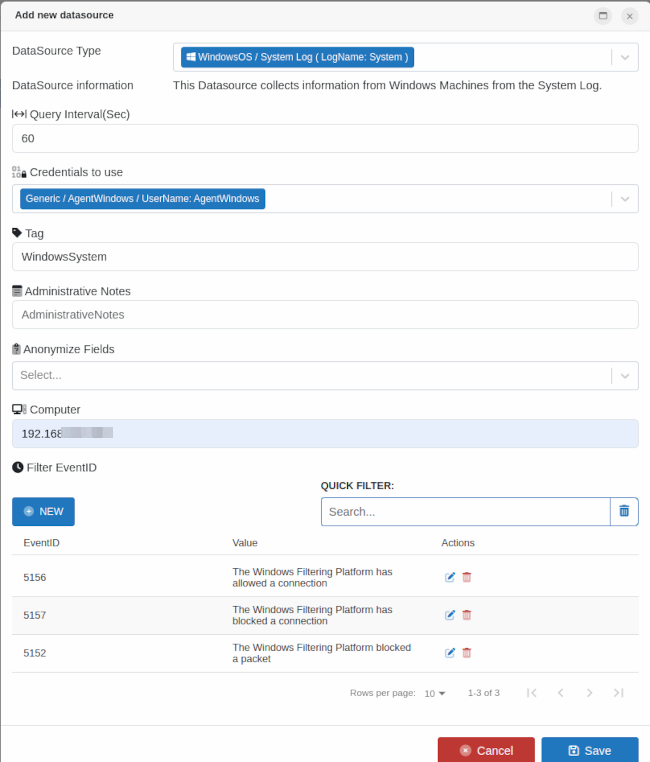This screenshot has width=650, height=762.
Task: Click the '1-3 of 3' pagination text
Action: pyautogui.click(x=483, y=693)
